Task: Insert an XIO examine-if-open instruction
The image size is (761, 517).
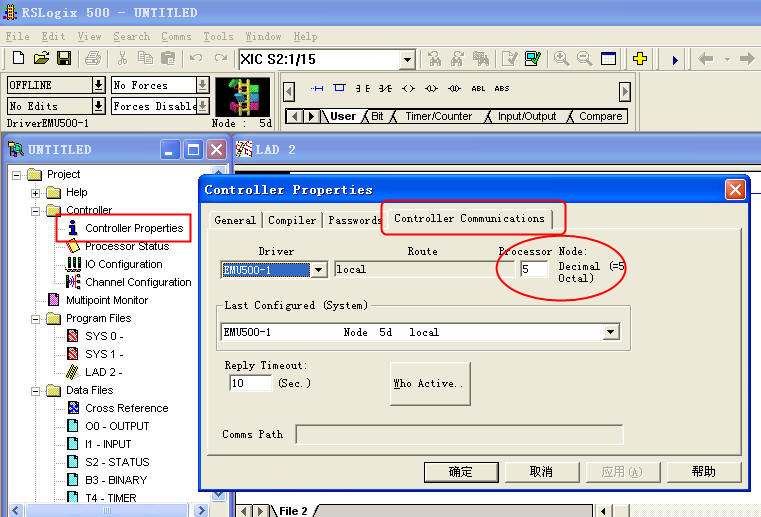Action: tap(385, 88)
